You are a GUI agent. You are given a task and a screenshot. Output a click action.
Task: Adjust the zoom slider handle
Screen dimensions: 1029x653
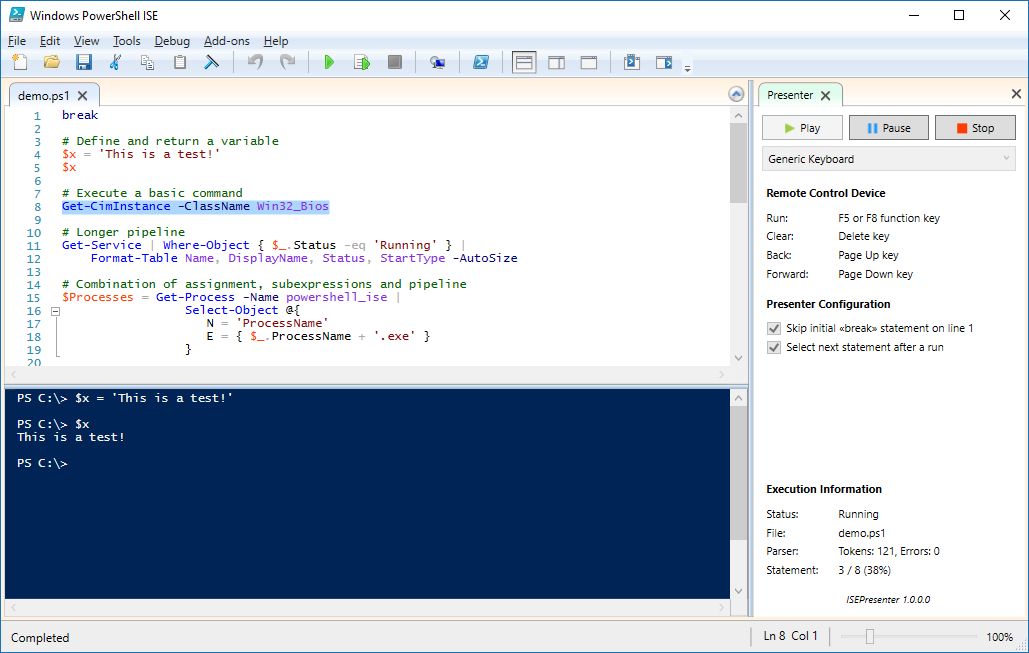click(x=870, y=637)
